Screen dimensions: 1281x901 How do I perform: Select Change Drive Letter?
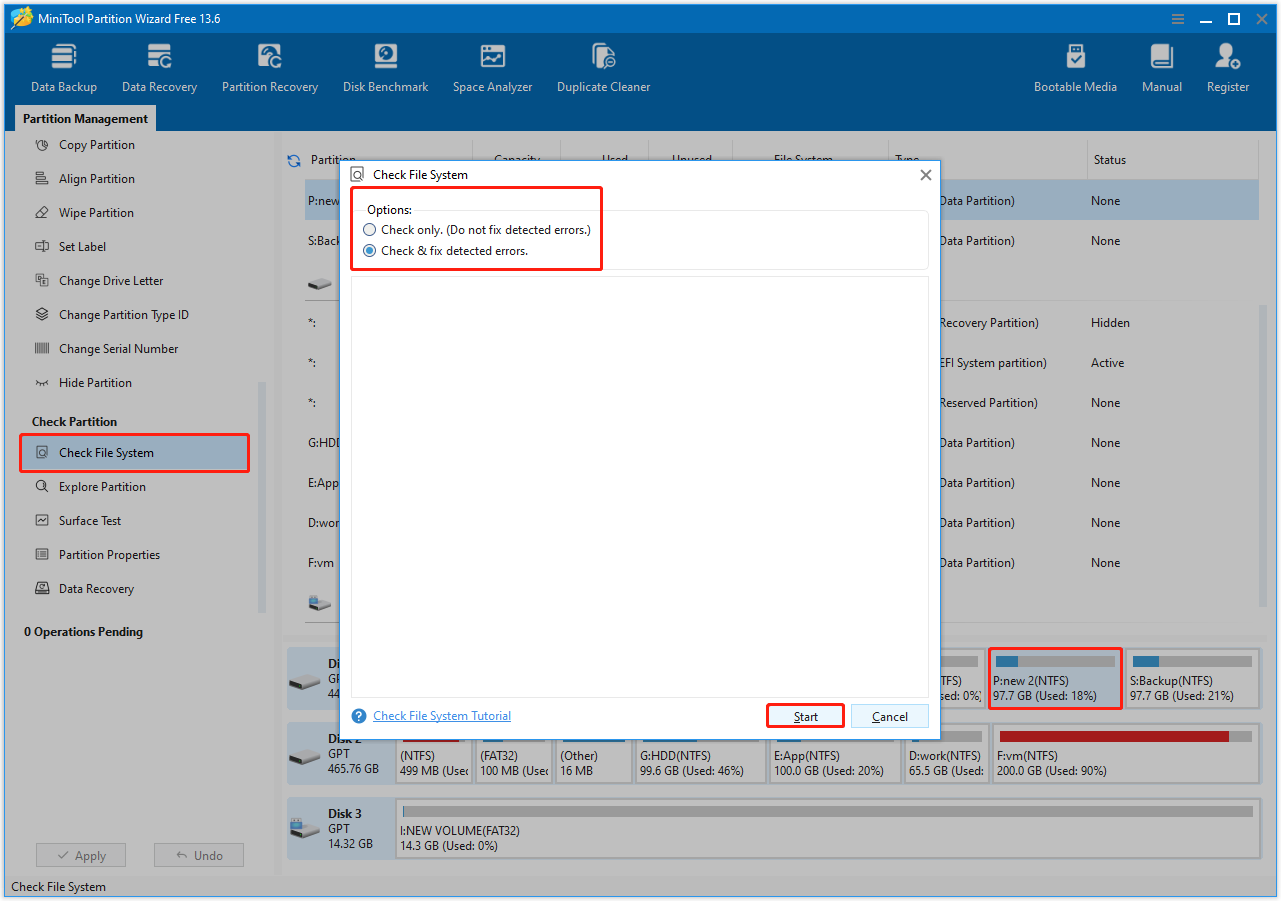click(x=111, y=281)
